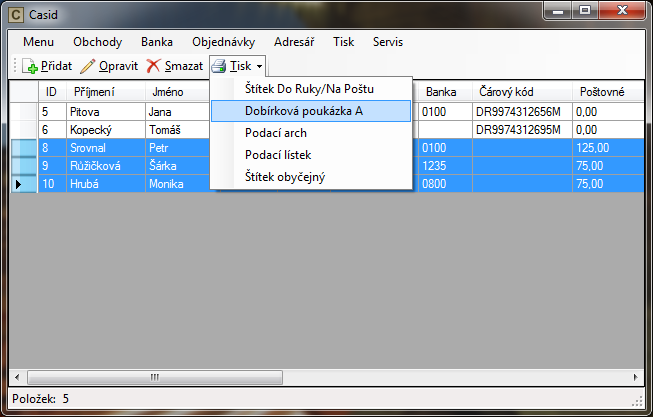The width and height of the screenshot is (653, 417).
Task: Click the Položek: 5 status text
Action: coord(40,399)
